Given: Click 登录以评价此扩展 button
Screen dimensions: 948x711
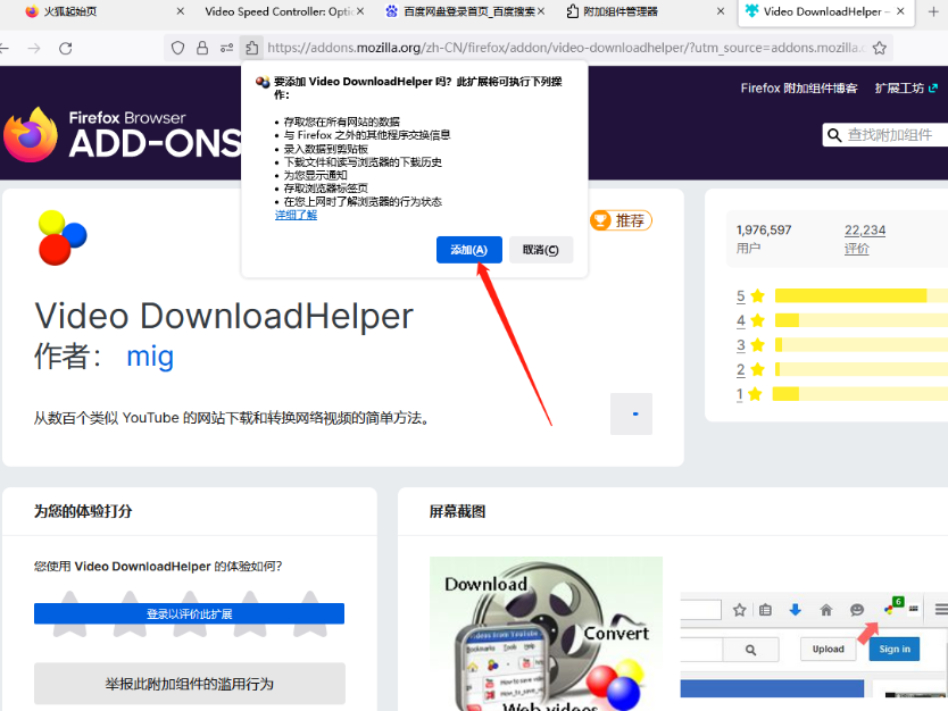Looking at the screenshot, I should click(189, 614).
